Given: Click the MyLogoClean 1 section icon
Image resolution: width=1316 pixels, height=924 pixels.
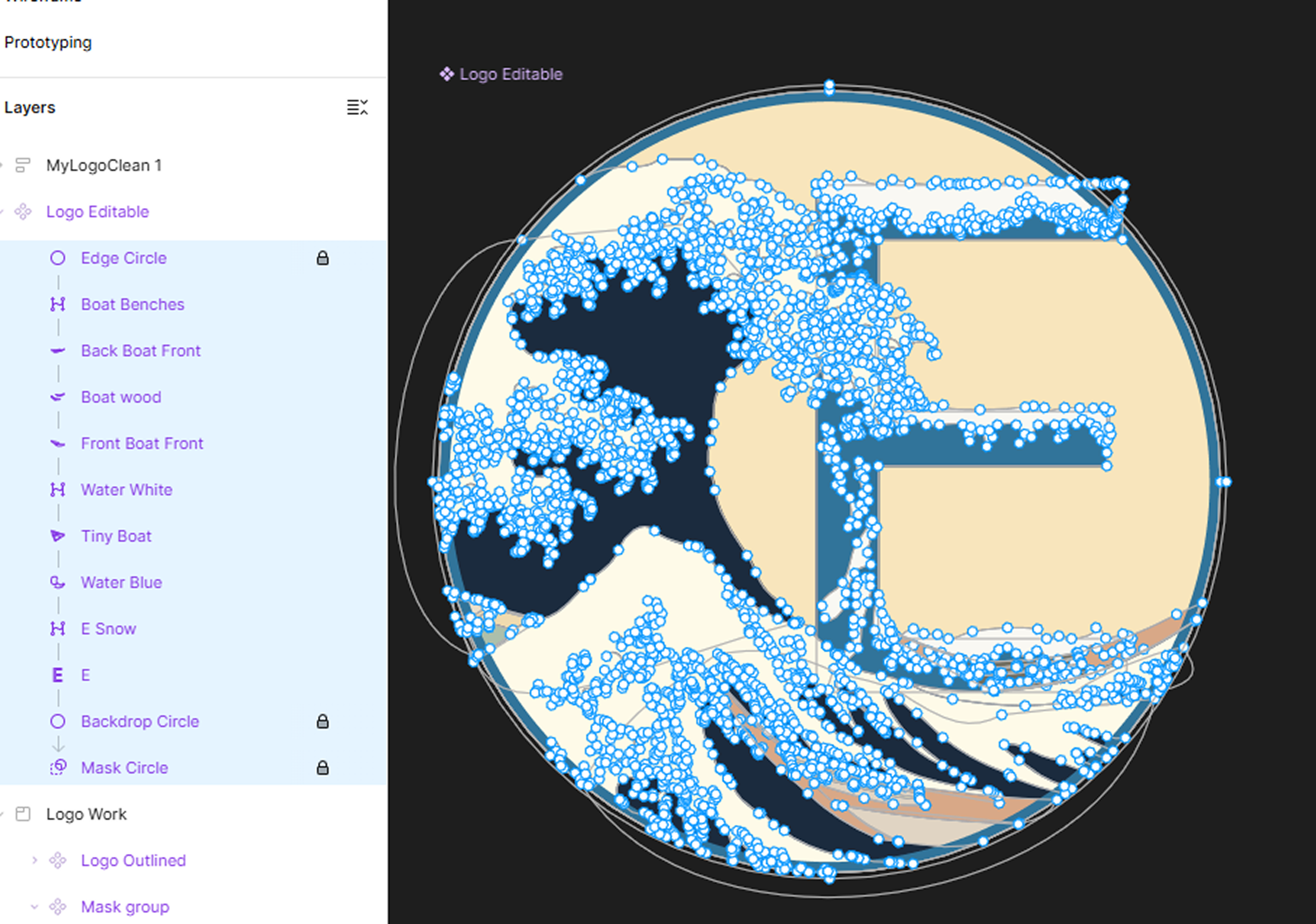Looking at the screenshot, I should 23,165.
